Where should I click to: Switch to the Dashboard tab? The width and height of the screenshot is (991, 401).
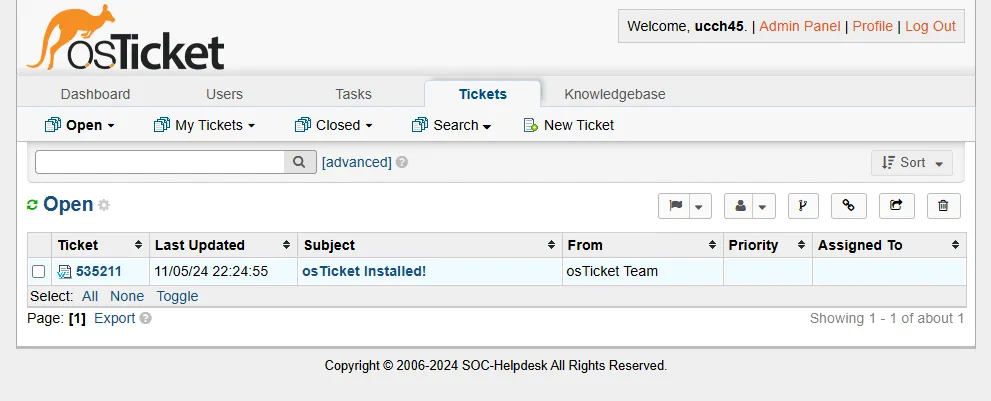click(95, 94)
